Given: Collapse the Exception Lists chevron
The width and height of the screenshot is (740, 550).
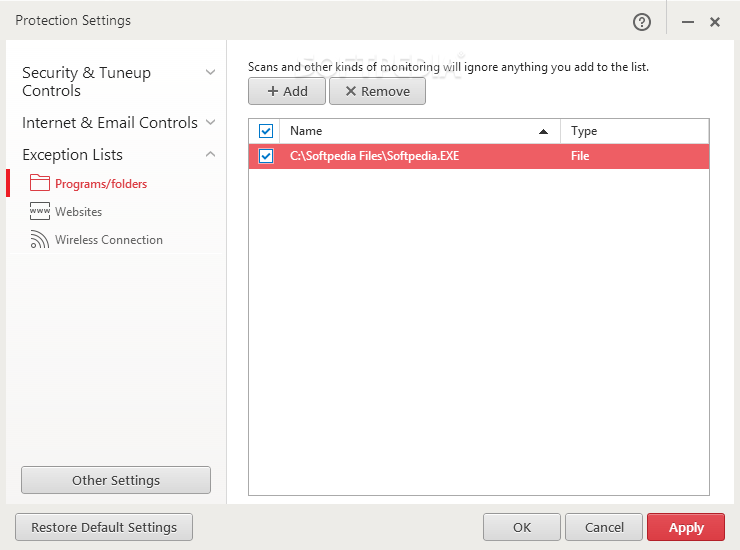Looking at the screenshot, I should 210,154.
